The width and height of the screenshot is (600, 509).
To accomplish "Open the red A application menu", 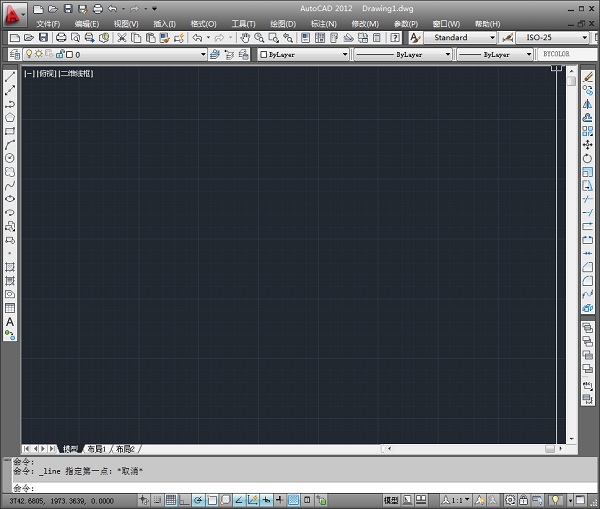I will click(15, 15).
